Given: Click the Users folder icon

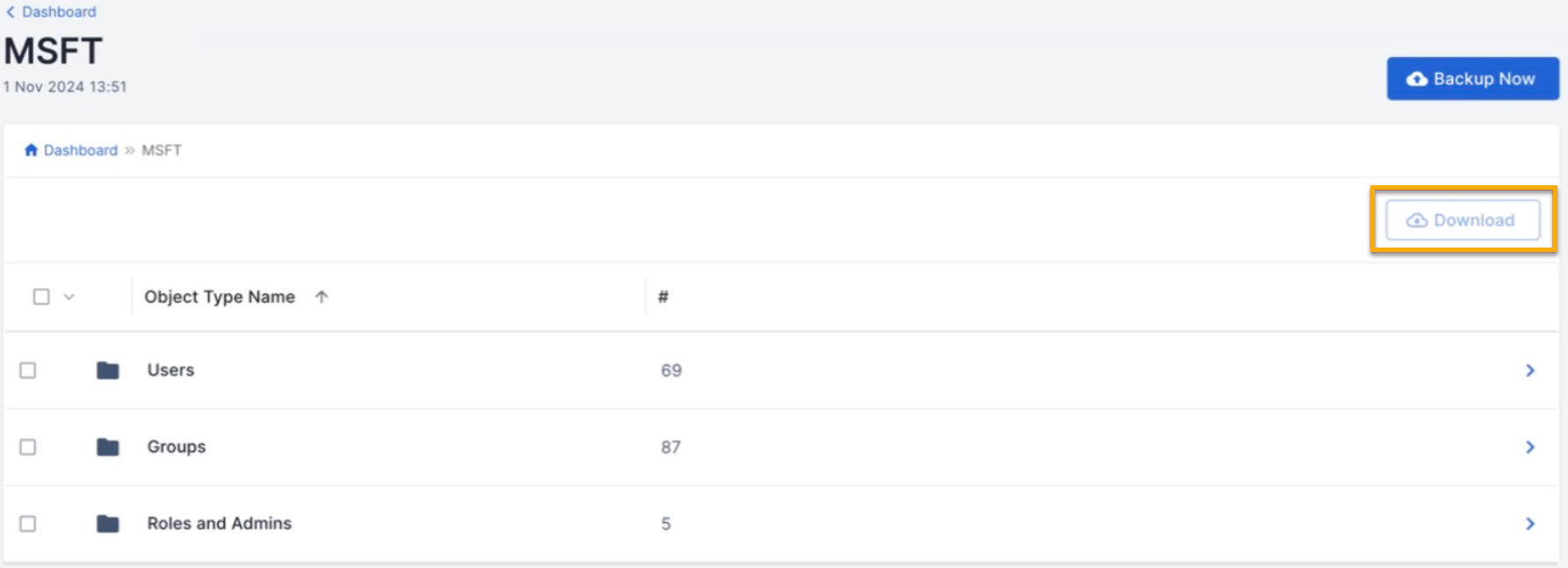Looking at the screenshot, I should 108,370.
